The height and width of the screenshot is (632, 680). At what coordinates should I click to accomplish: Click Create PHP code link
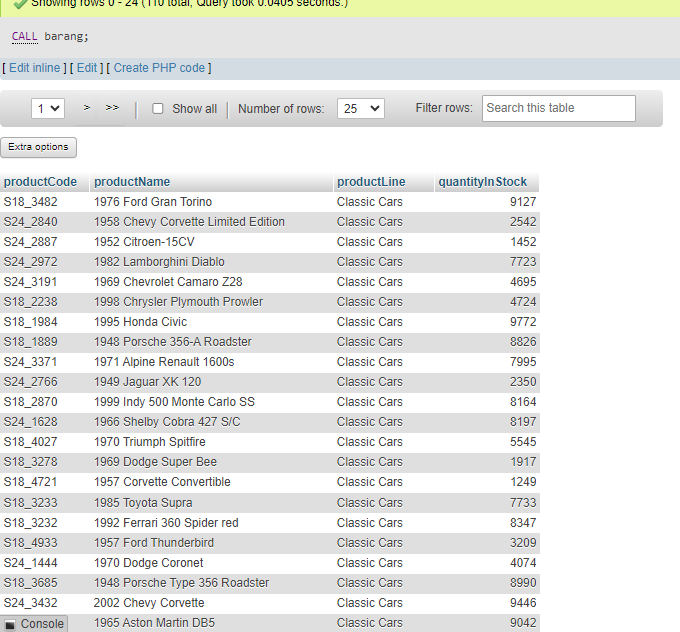(159, 68)
